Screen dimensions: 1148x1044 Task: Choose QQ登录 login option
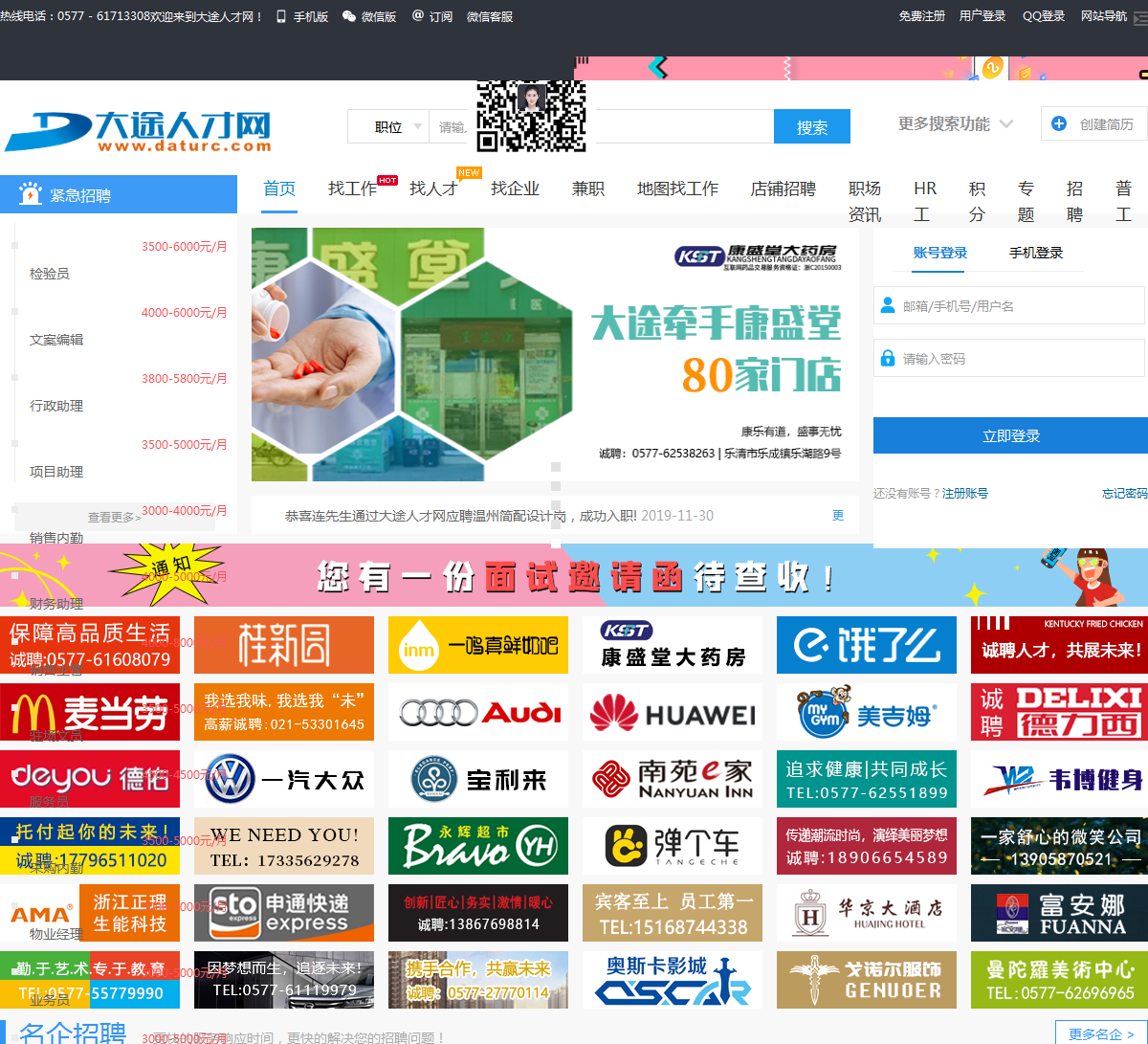click(1044, 16)
